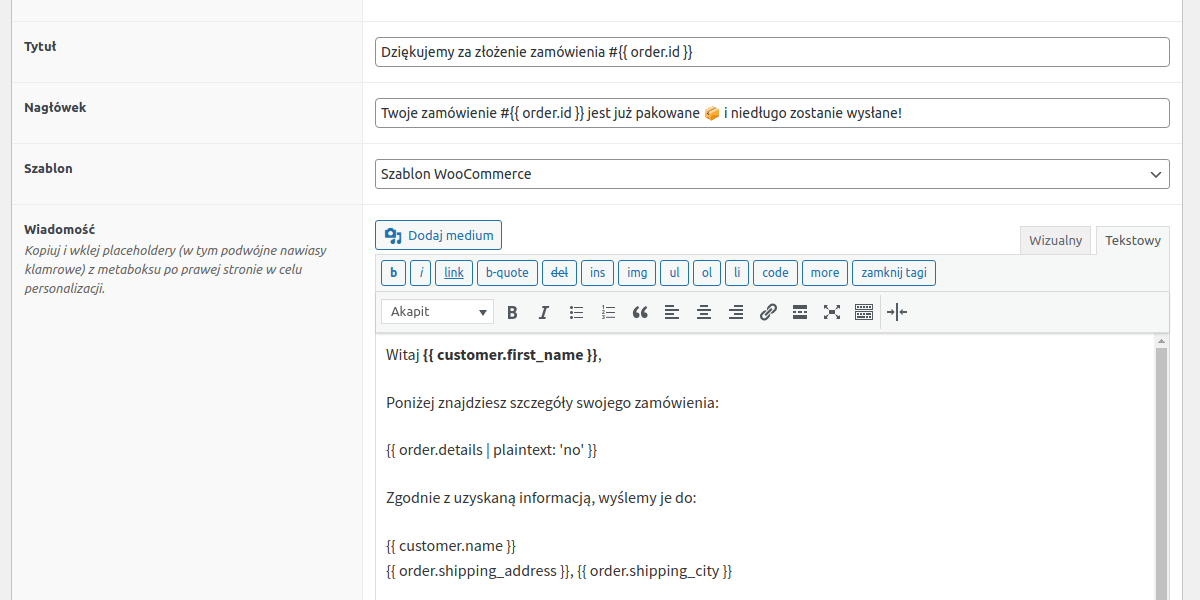This screenshot has height=600, width=1200.
Task: Click the b-quote quicktag button
Action: pos(507,272)
